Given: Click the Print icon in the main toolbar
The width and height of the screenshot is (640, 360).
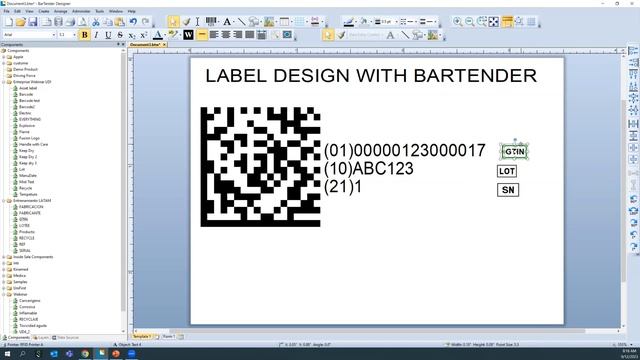Looking at the screenshot, I should click(x=70, y=22).
